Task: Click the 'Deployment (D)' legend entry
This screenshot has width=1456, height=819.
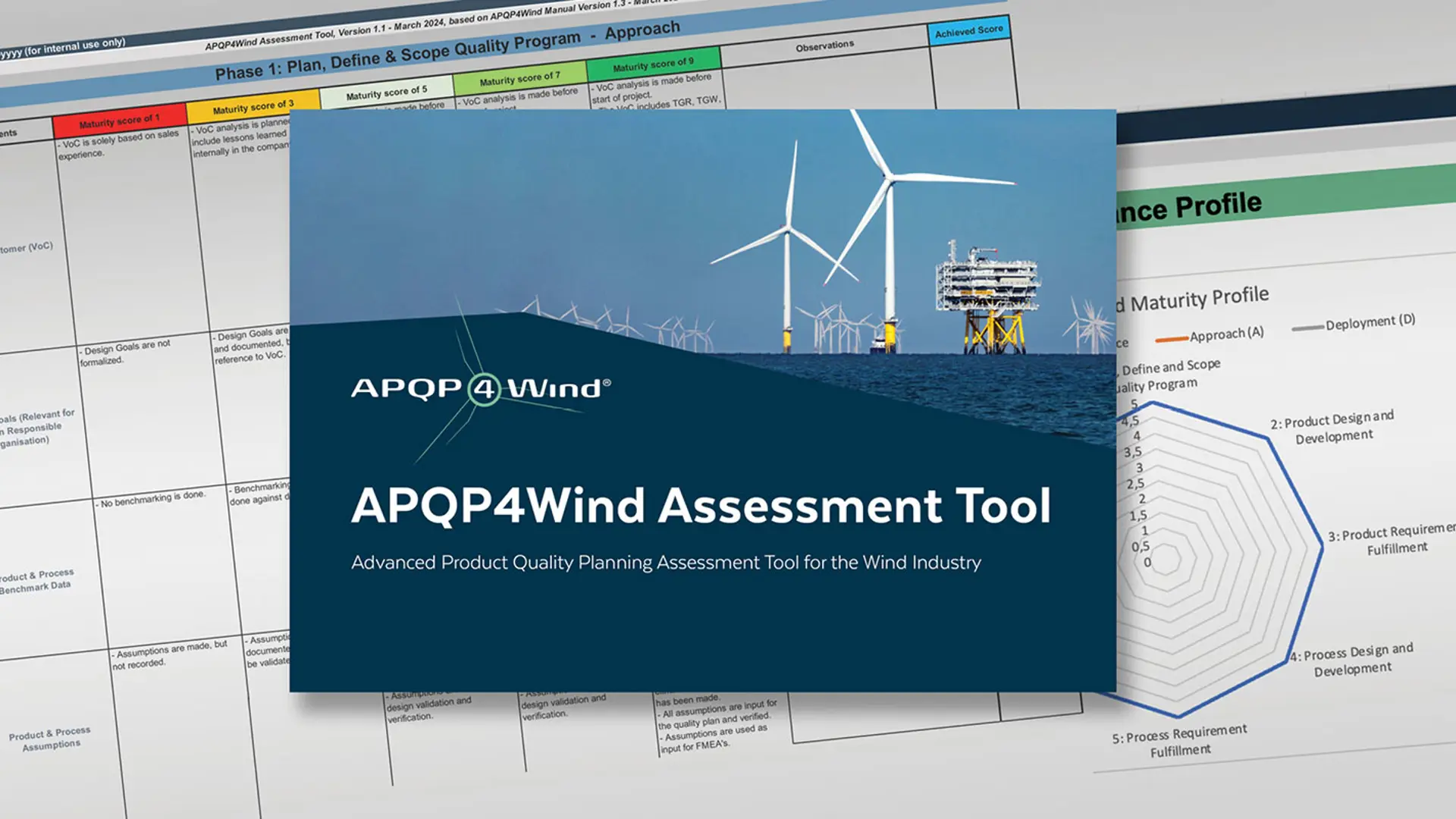Action: point(1354,323)
